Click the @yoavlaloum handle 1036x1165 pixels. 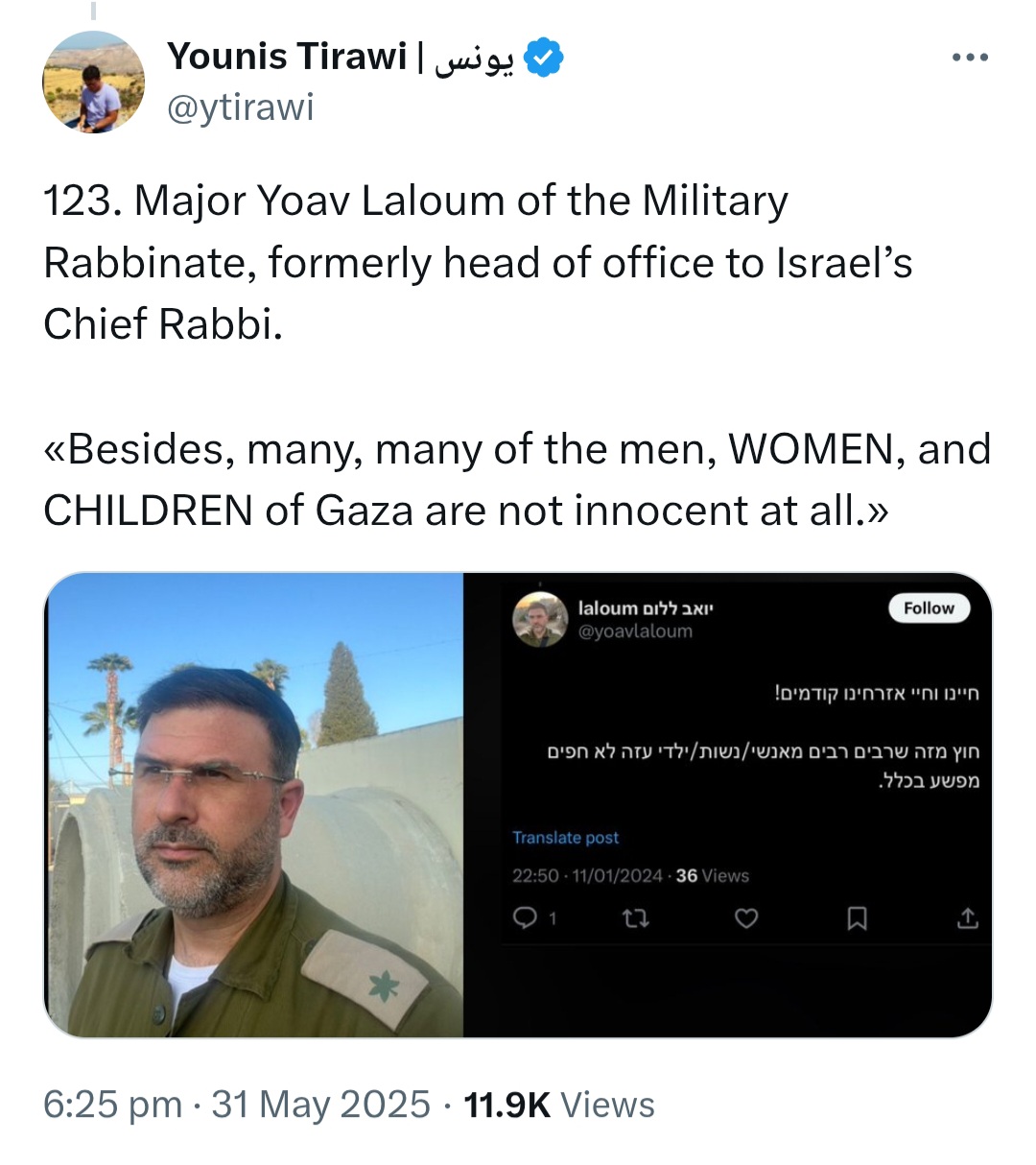(635, 631)
